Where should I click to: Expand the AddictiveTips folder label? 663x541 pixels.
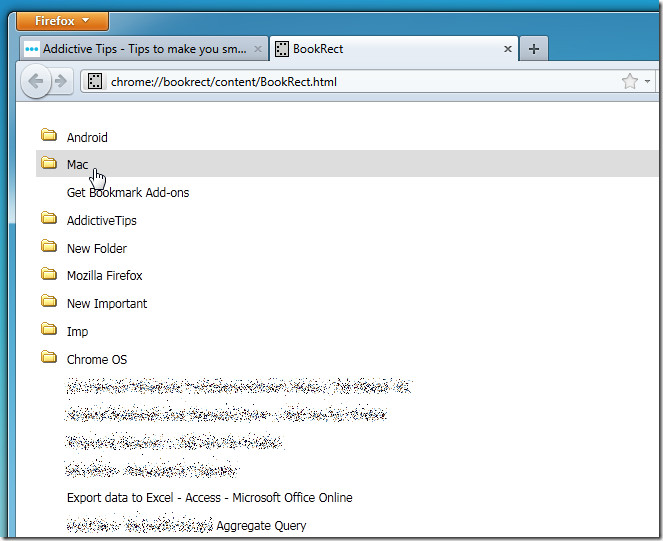coord(102,221)
